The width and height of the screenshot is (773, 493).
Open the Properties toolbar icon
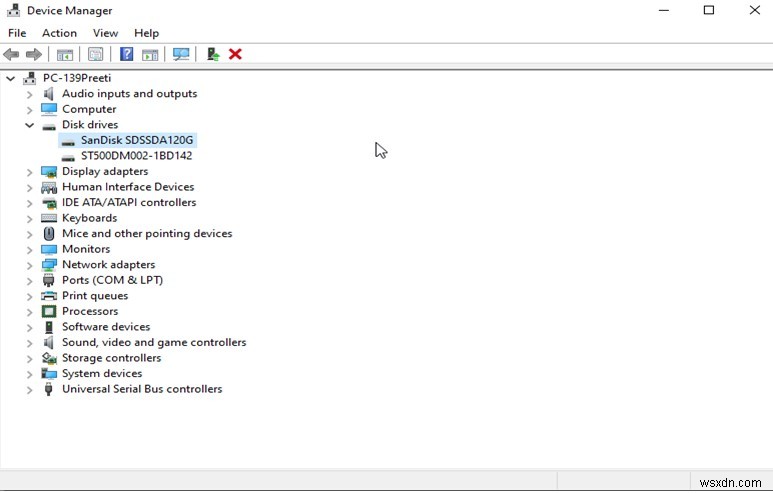95,54
